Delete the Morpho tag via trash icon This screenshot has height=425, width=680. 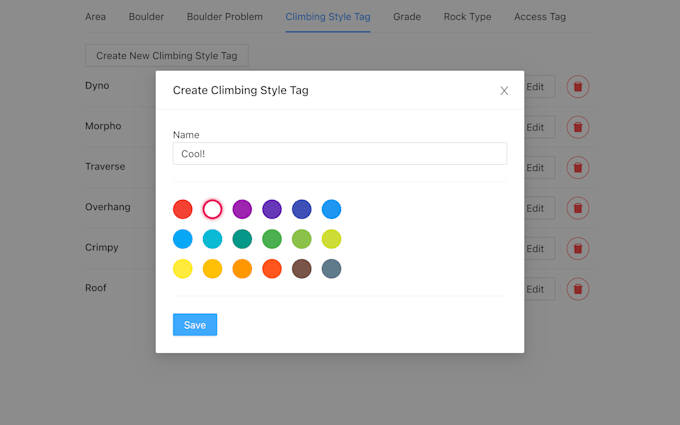point(578,127)
